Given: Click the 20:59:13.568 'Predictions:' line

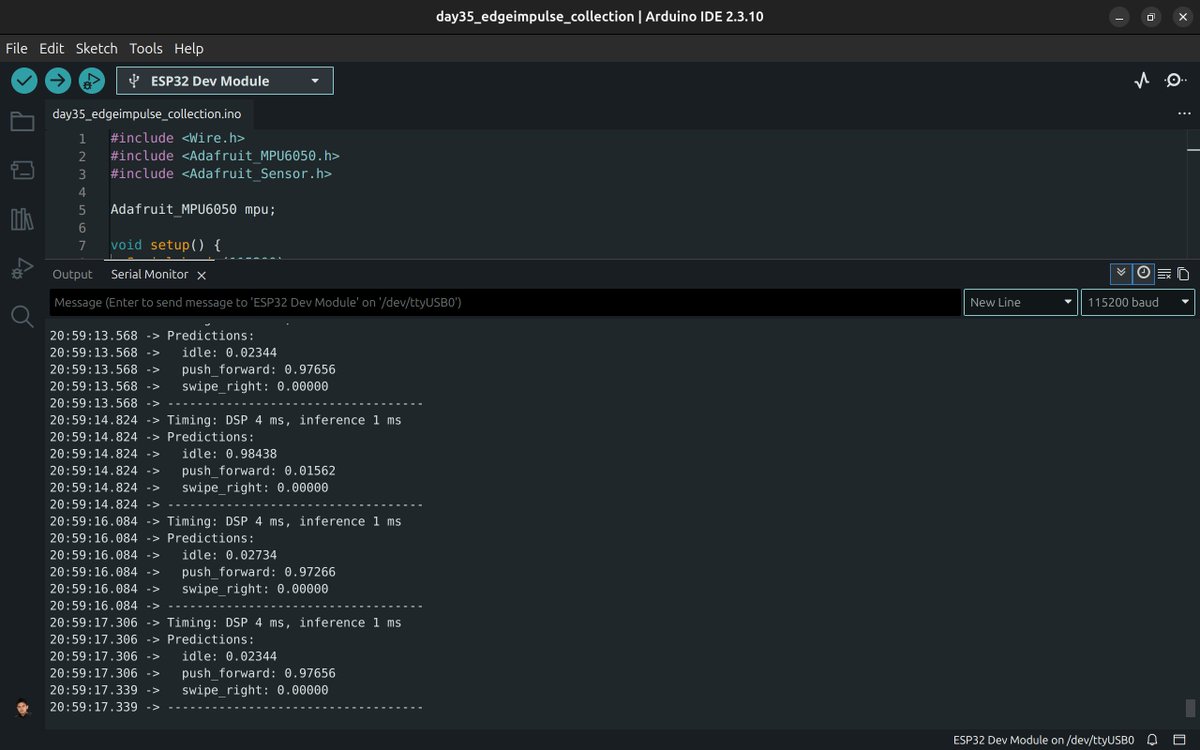Looking at the screenshot, I should point(152,336).
